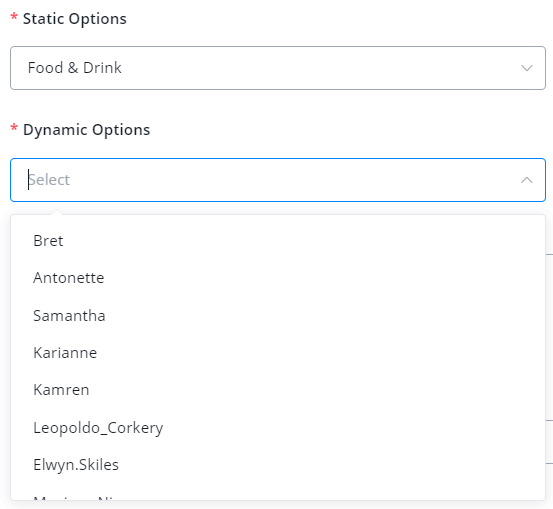Click the red asterisk beside Dynamic Options
The height and width of the screenshot is (509, 553).
(x=14, y=128)
